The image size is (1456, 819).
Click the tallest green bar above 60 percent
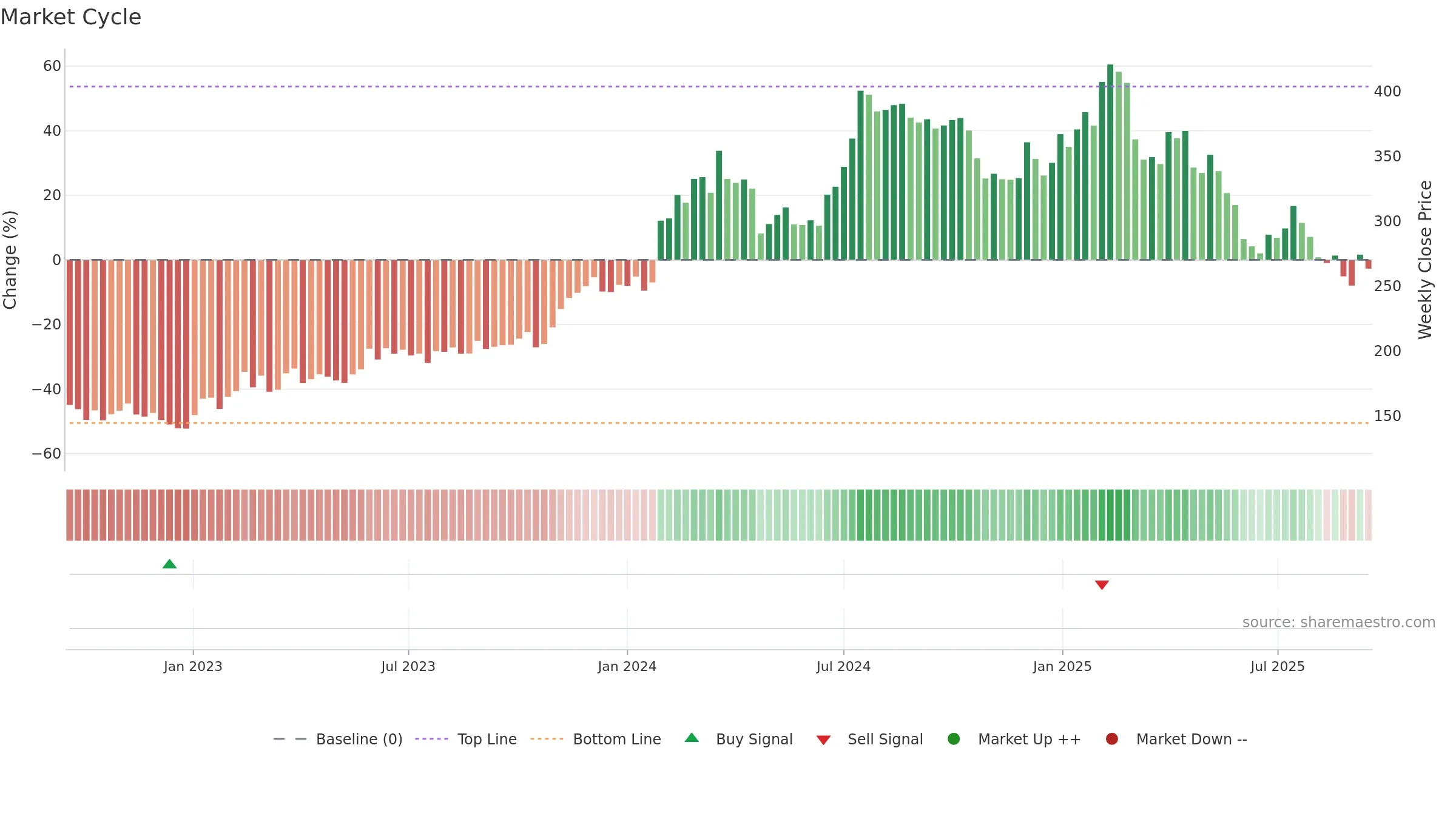(x=1110, y=162)
